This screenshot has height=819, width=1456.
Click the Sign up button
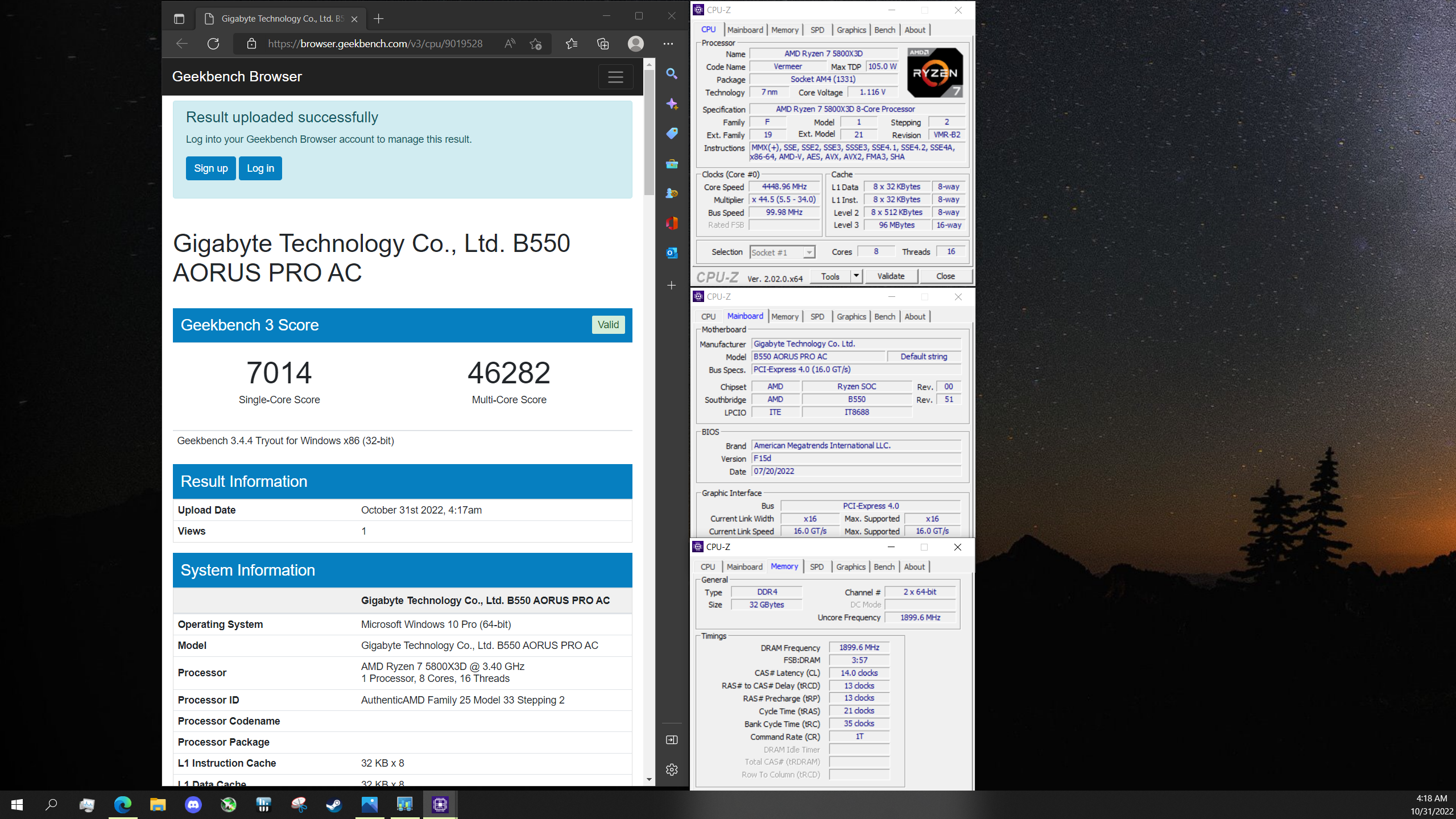click(x=211, y=168)
